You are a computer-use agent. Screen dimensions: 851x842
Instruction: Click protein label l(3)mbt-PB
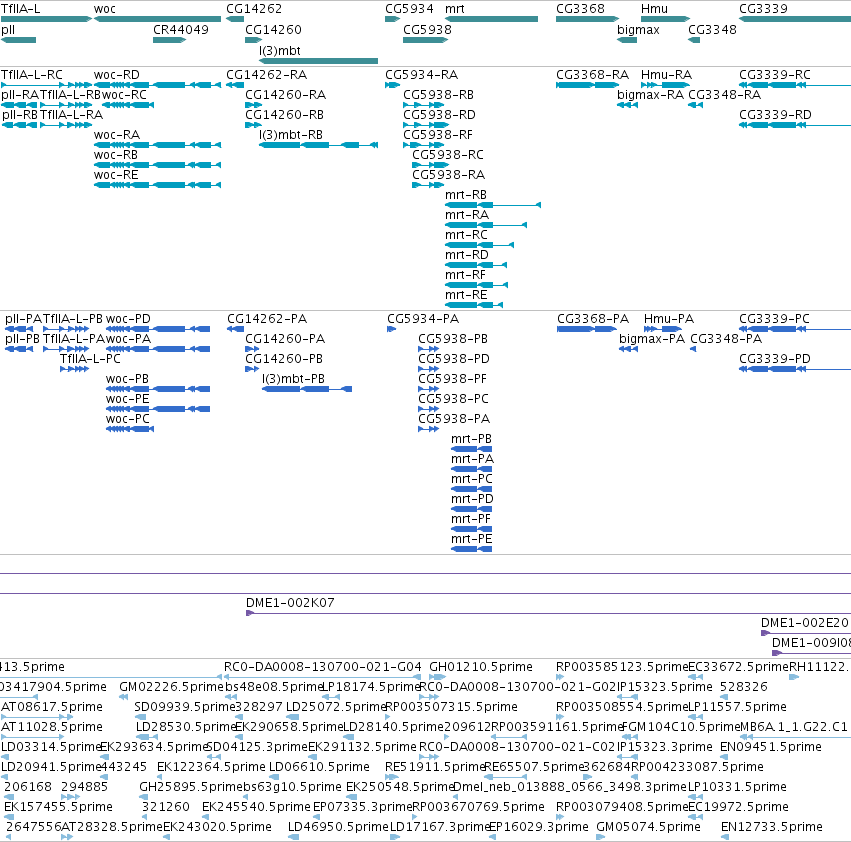(294, 379)
